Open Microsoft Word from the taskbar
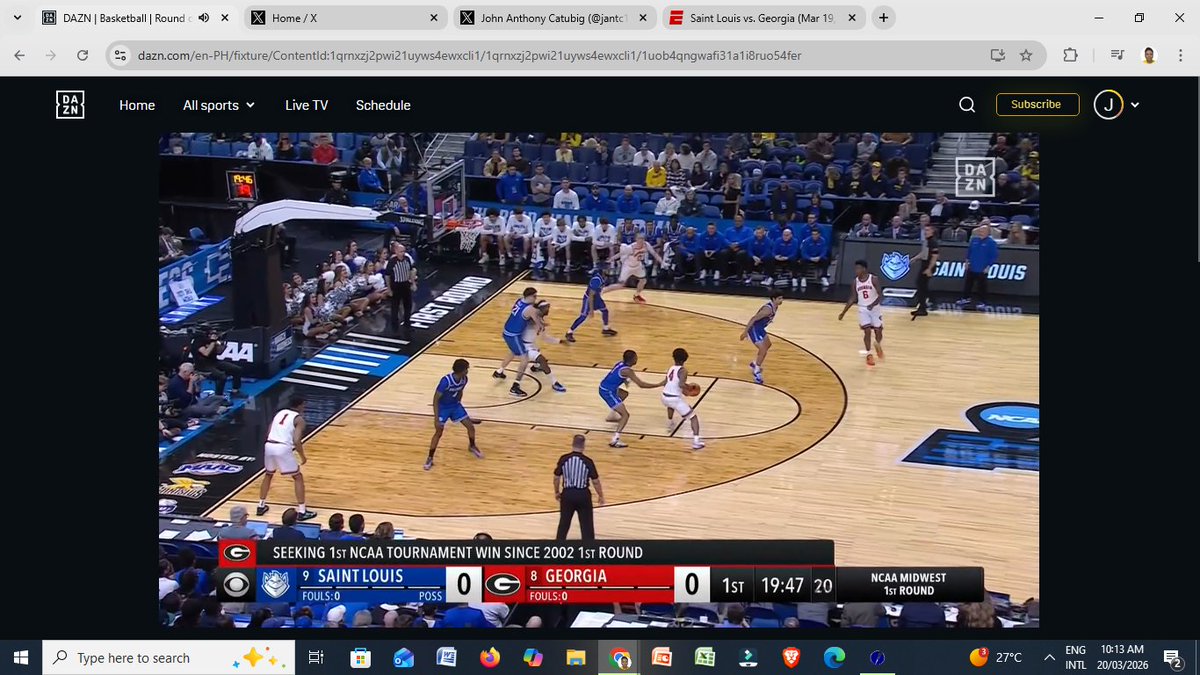Viewport: 1200px width, 675px height. click(446, 658)
